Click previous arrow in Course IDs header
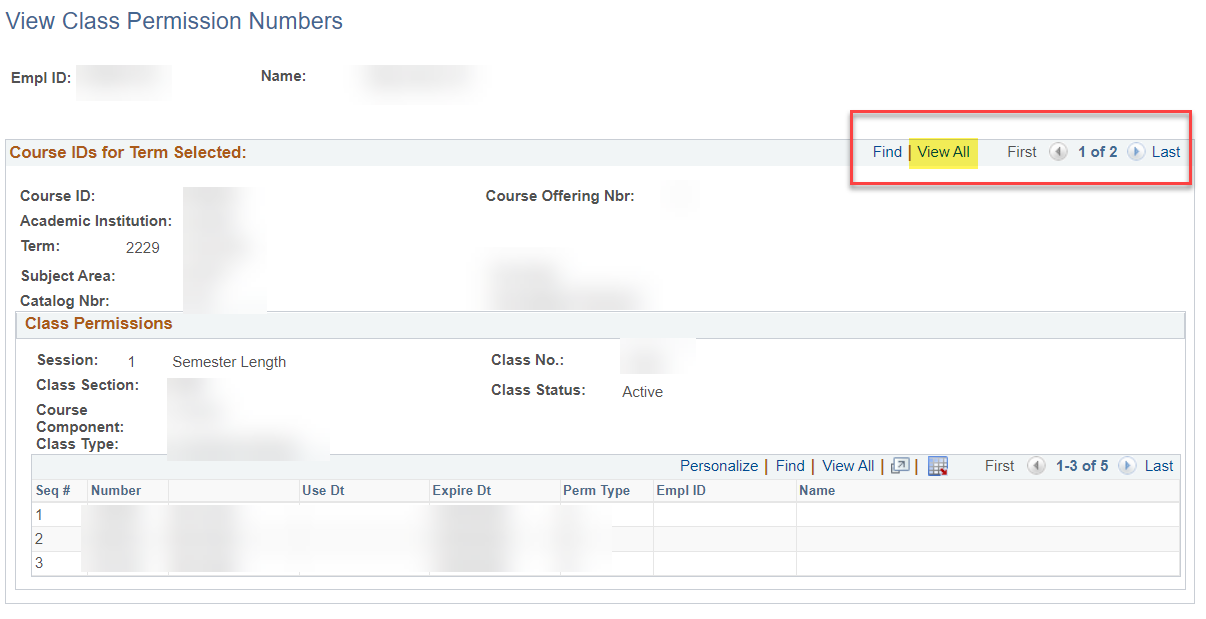This screenshot has width=1206, height=619. pyautogui.click(x=1058, y=152)
